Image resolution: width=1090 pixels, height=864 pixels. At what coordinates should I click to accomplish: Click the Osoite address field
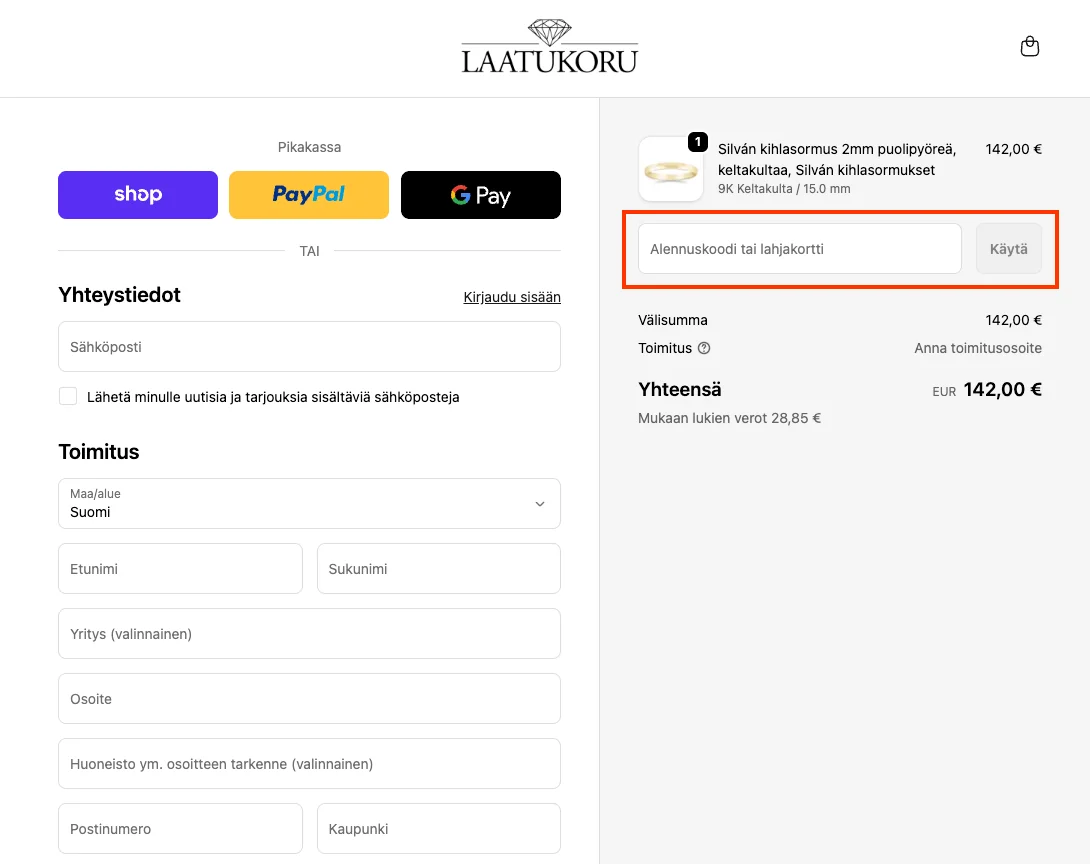(x=309, y=699)
